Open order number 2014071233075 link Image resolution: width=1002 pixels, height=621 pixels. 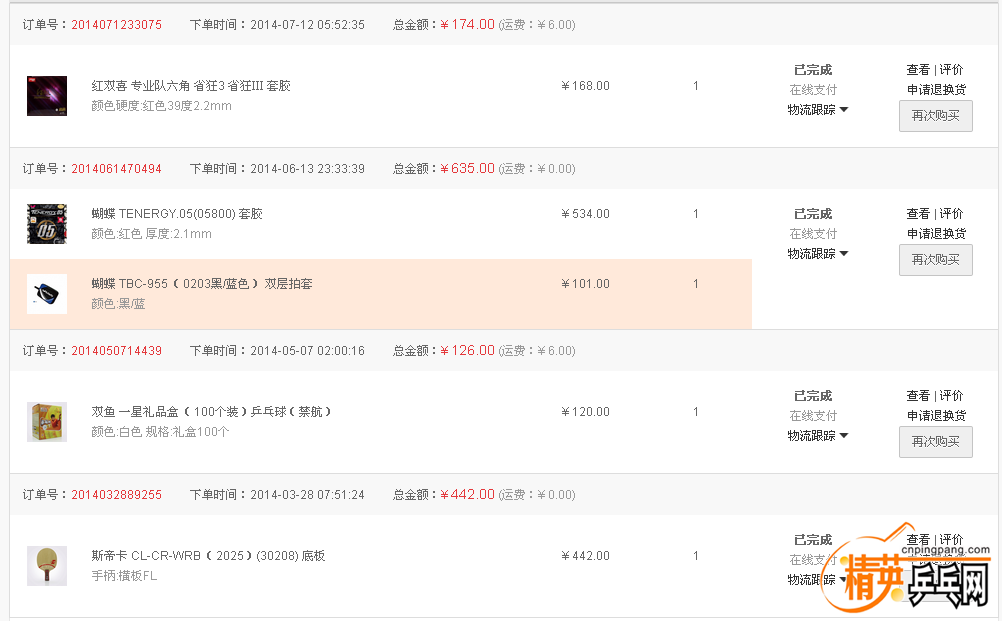click(116, 25)
